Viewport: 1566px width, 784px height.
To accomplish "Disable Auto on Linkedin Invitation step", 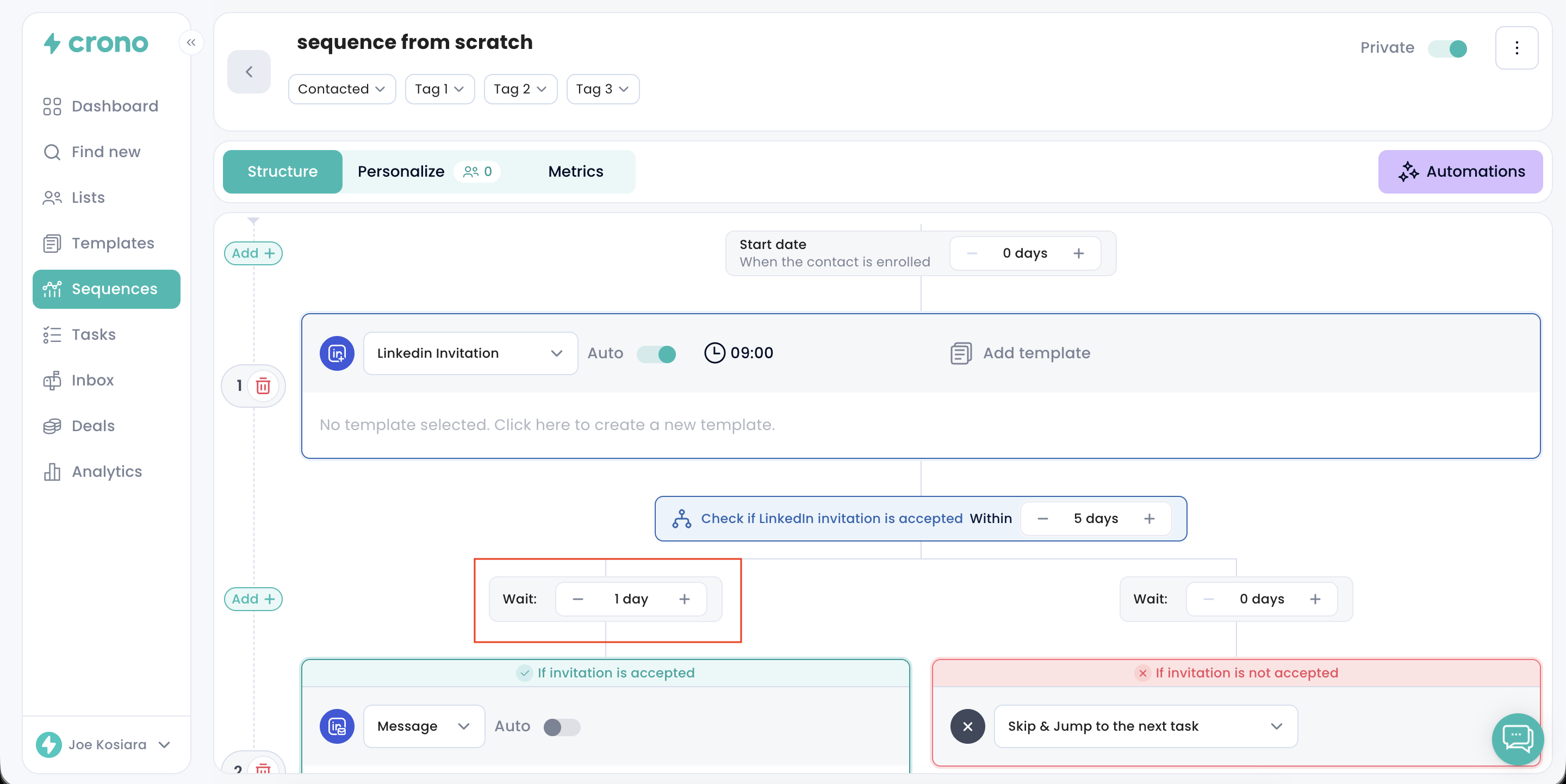I will (656, 354).
